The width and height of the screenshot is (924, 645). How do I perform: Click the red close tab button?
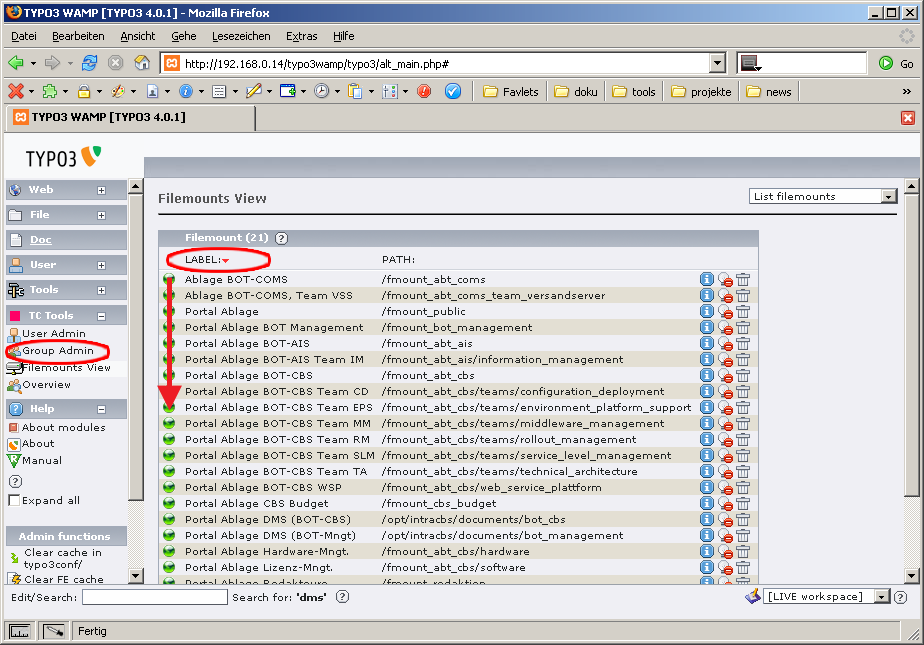(908, 118)
